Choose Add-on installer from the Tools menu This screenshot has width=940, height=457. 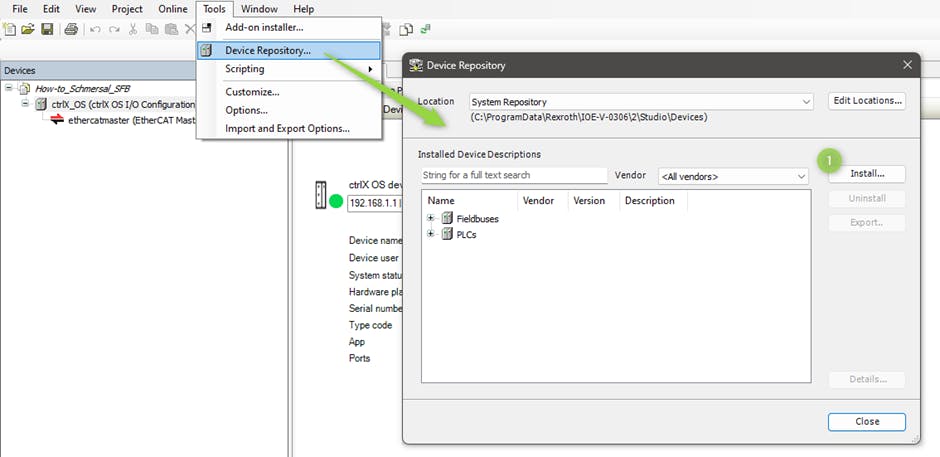tap(264, 27)
